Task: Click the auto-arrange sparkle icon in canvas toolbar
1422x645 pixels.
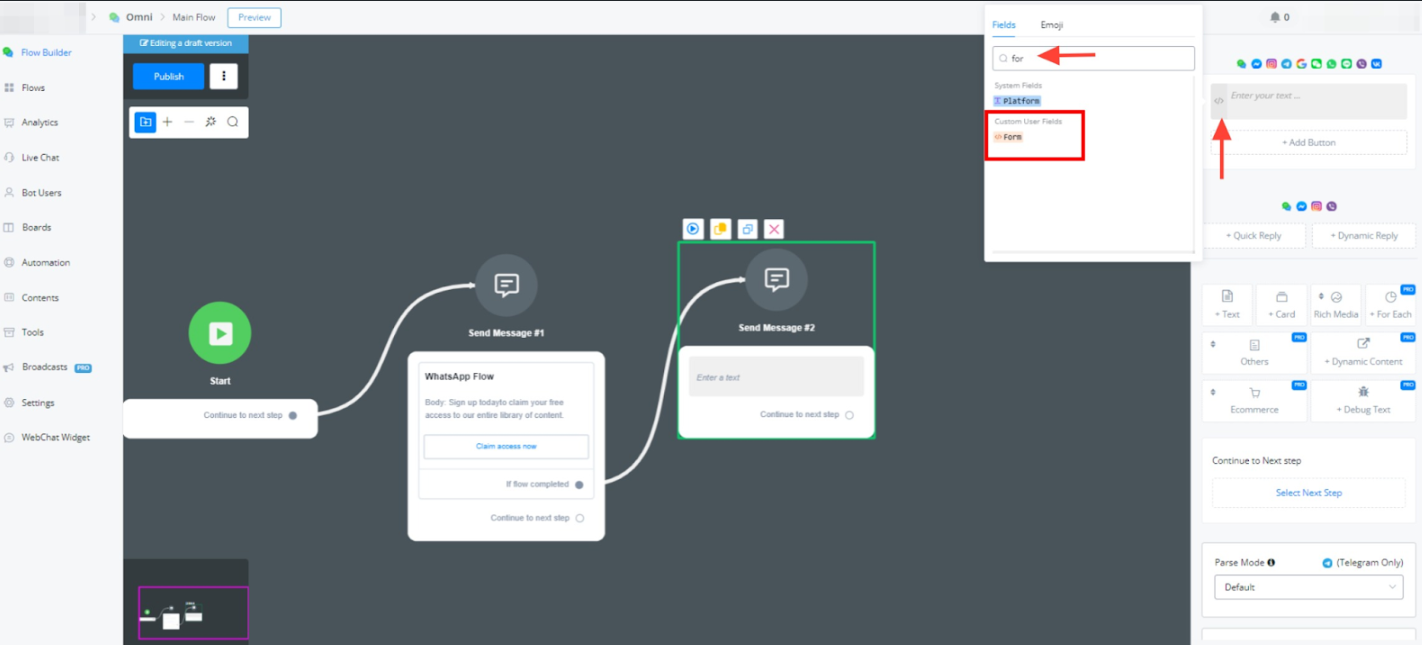Action: point(211,122)
